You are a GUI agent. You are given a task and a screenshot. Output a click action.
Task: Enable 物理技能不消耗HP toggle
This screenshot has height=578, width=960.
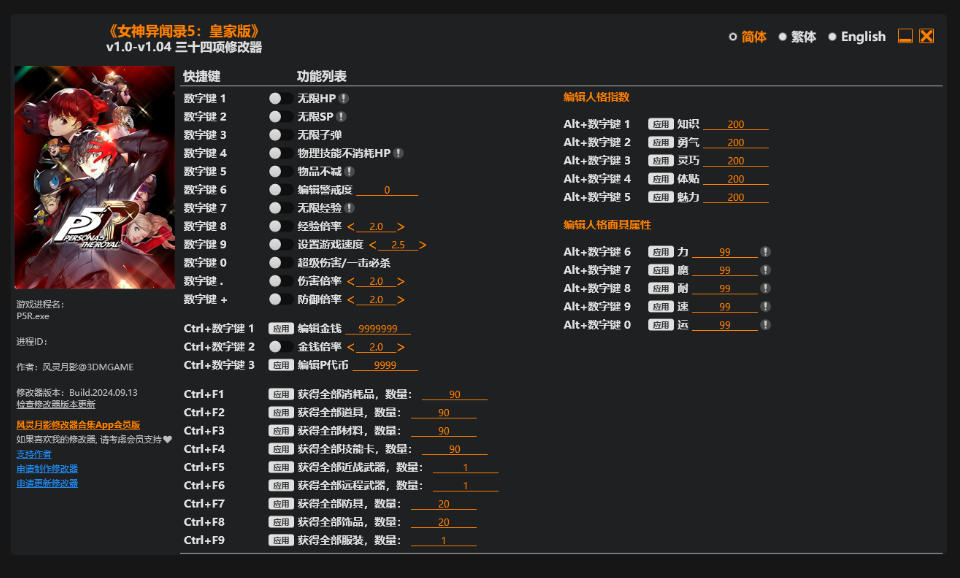coord(280,153)
